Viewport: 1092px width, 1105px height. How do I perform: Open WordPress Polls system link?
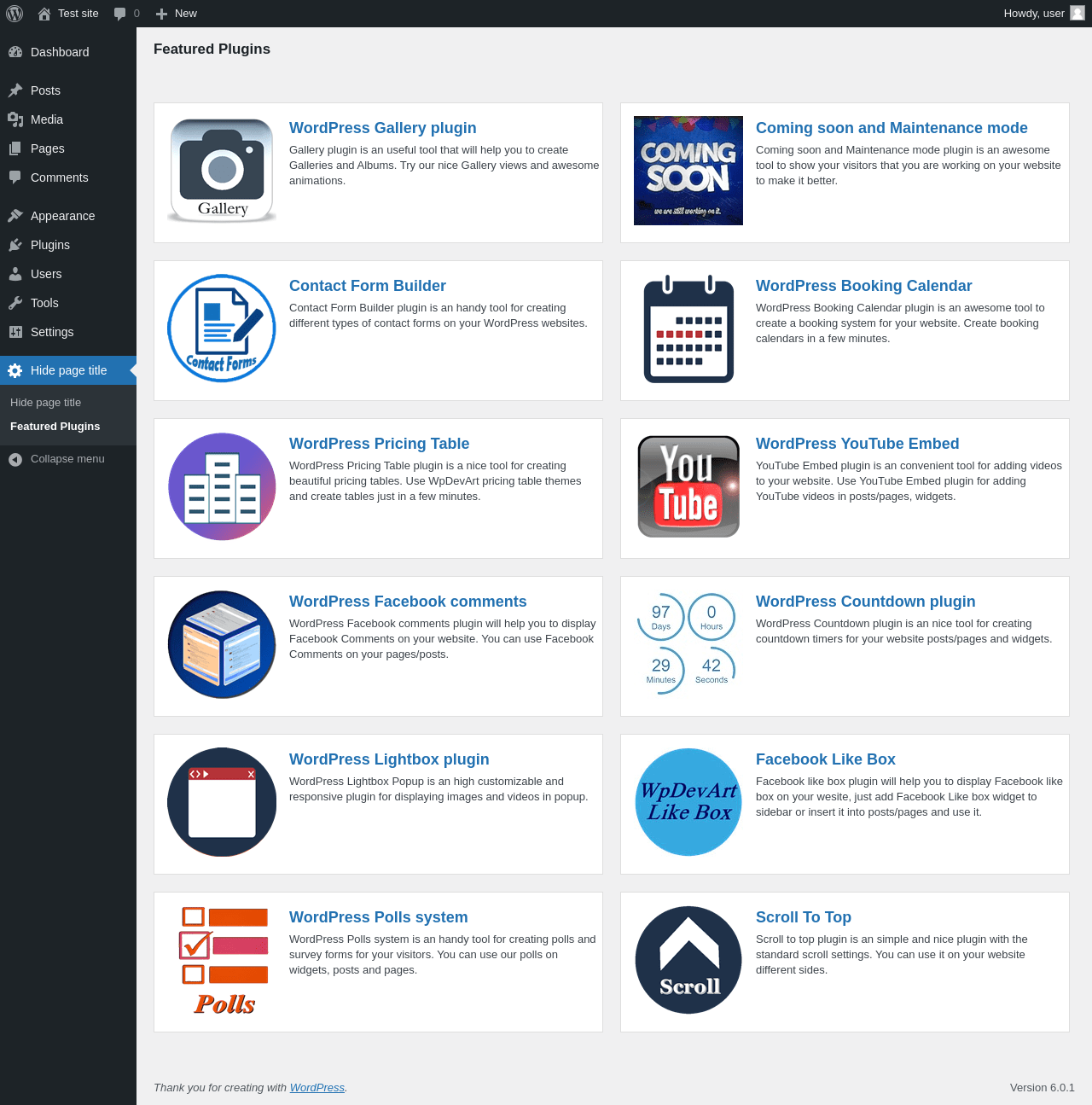[x=379, y=917]
